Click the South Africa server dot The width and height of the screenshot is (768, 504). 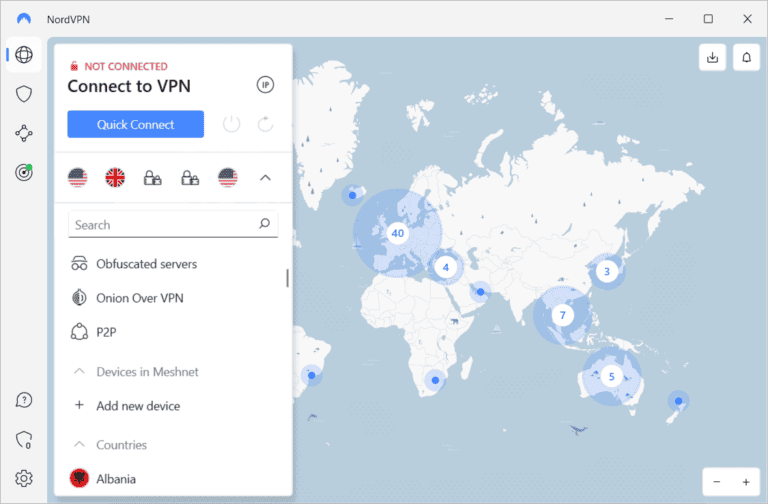pos(435,380)
